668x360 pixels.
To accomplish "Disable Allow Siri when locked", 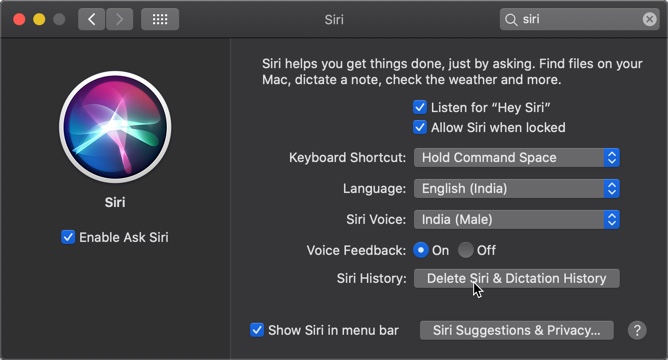I will coord(420,127).
